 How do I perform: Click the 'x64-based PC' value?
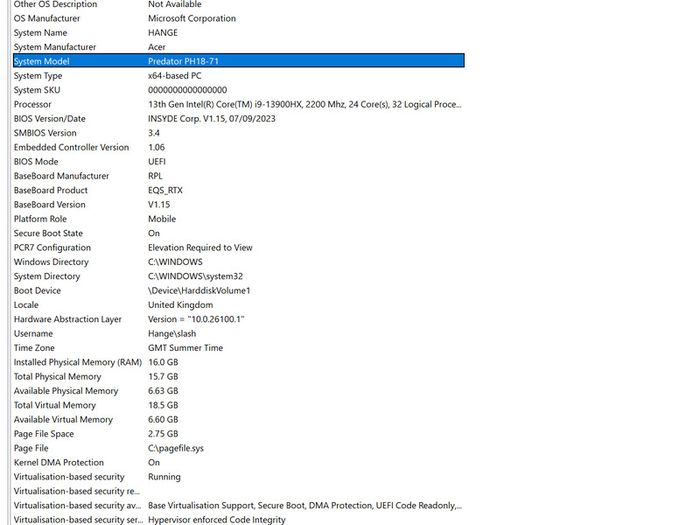(175, 75)
